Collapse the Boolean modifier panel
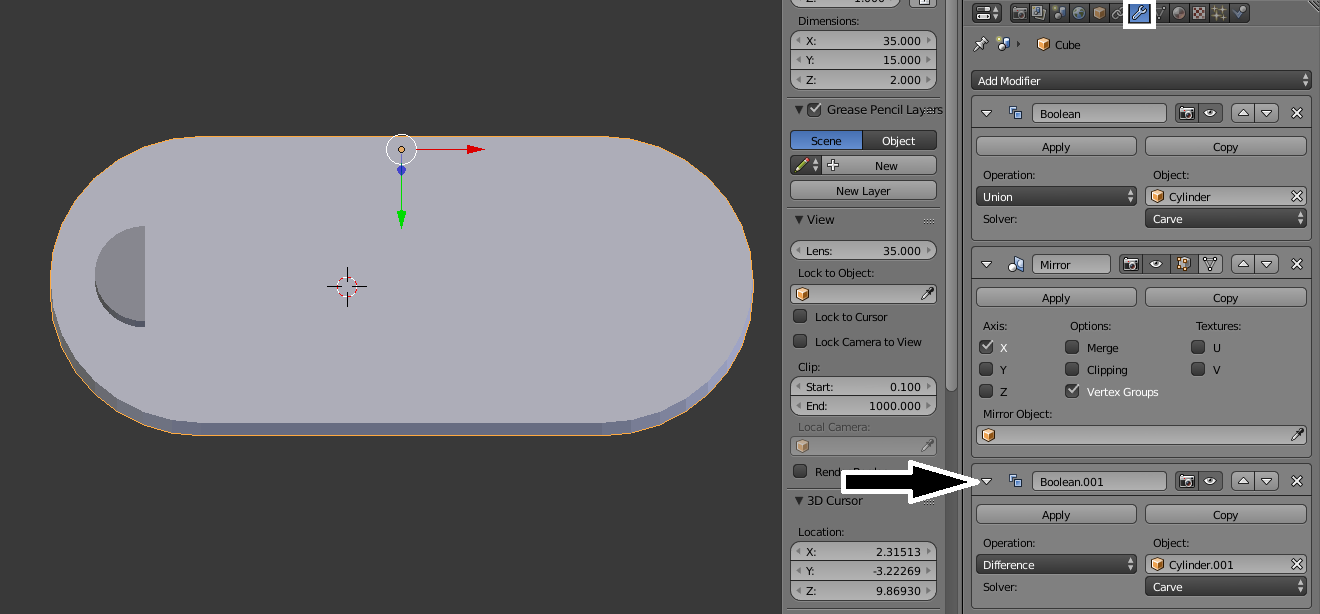Viewport: 1320px width, 614px height. coord(987,113)
